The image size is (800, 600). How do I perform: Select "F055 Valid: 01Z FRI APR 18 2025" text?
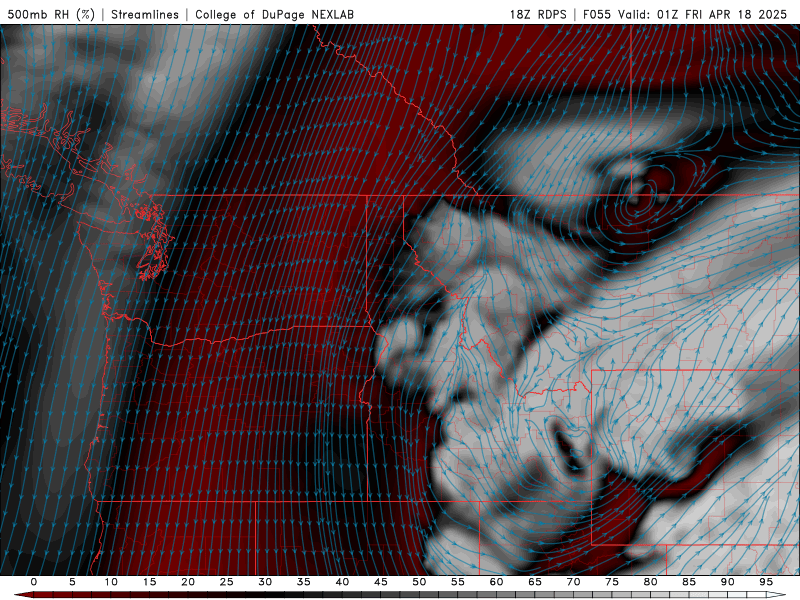pyautogui.click(x=685, y=14)
